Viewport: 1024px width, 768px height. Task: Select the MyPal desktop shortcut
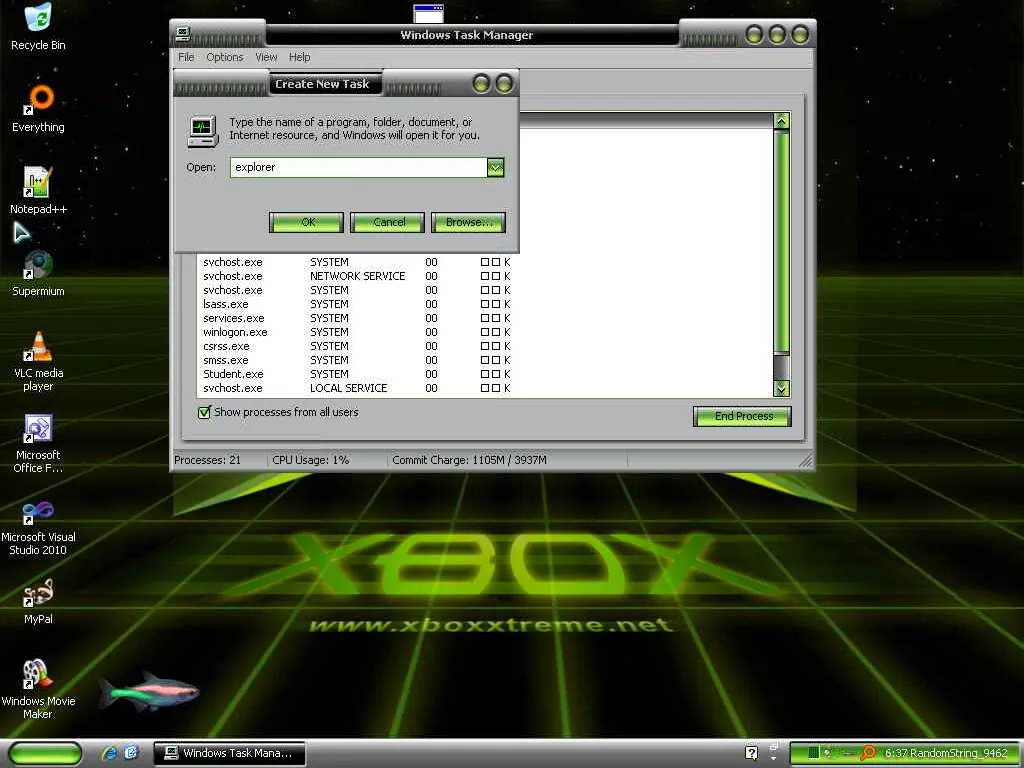(38, 600)
